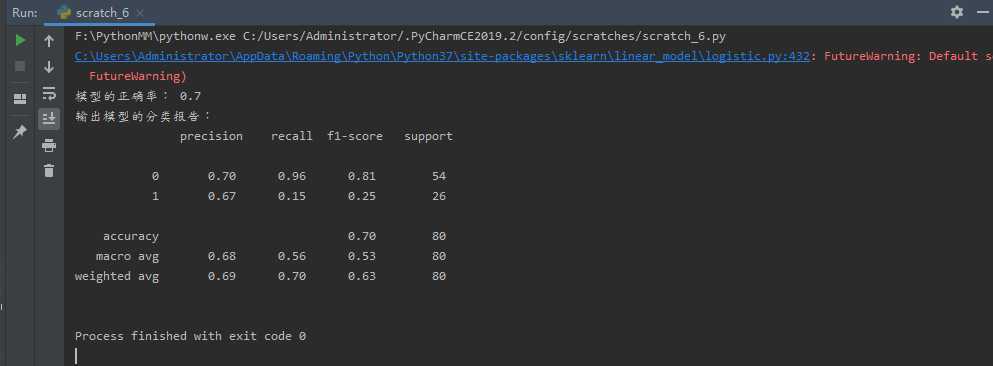Rerun the script with the green play icon
Screen dimensions: 993x366
(x=20, y=41)
